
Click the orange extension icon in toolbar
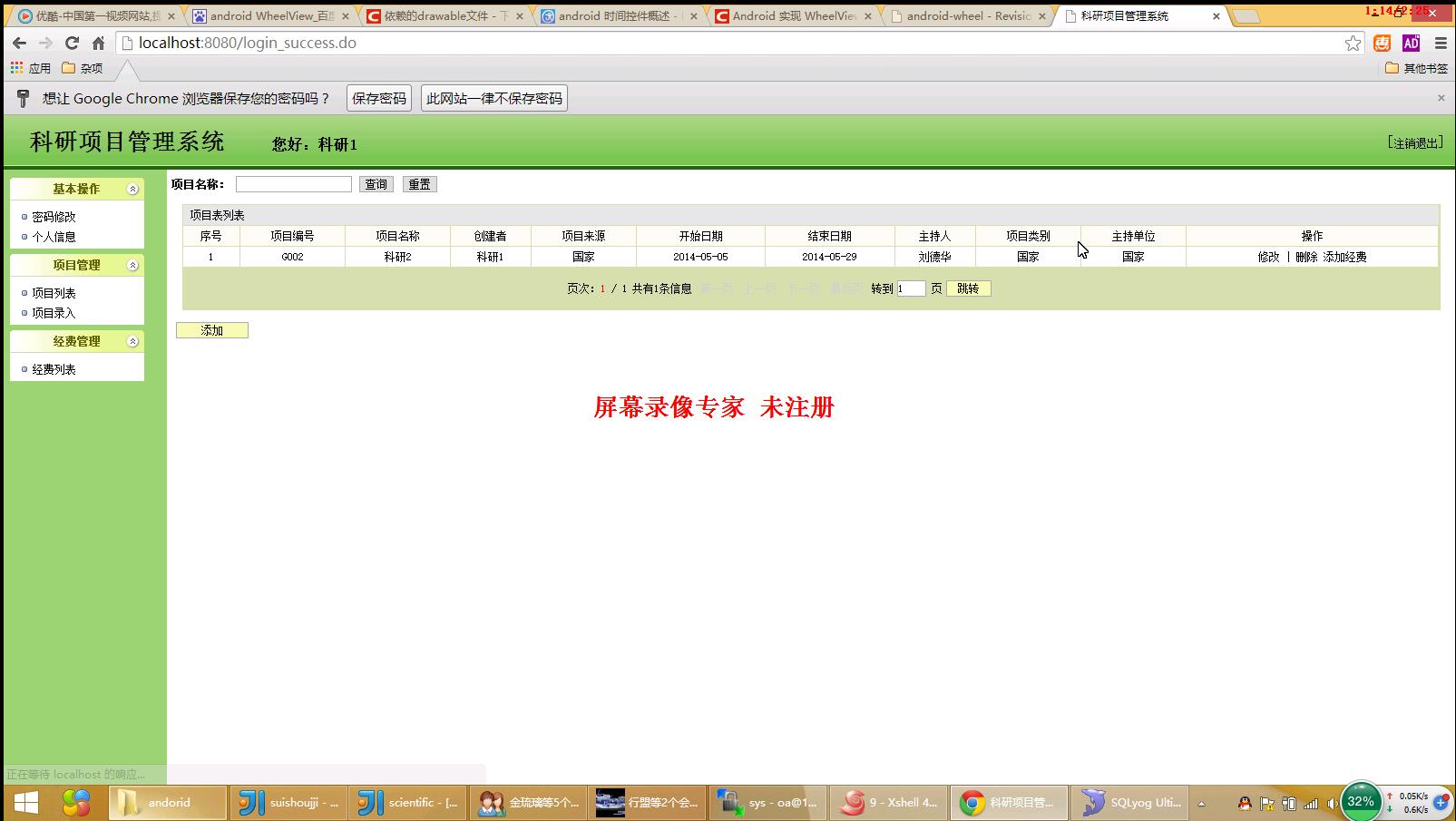pyautogui.click(x=1382, y=43)
